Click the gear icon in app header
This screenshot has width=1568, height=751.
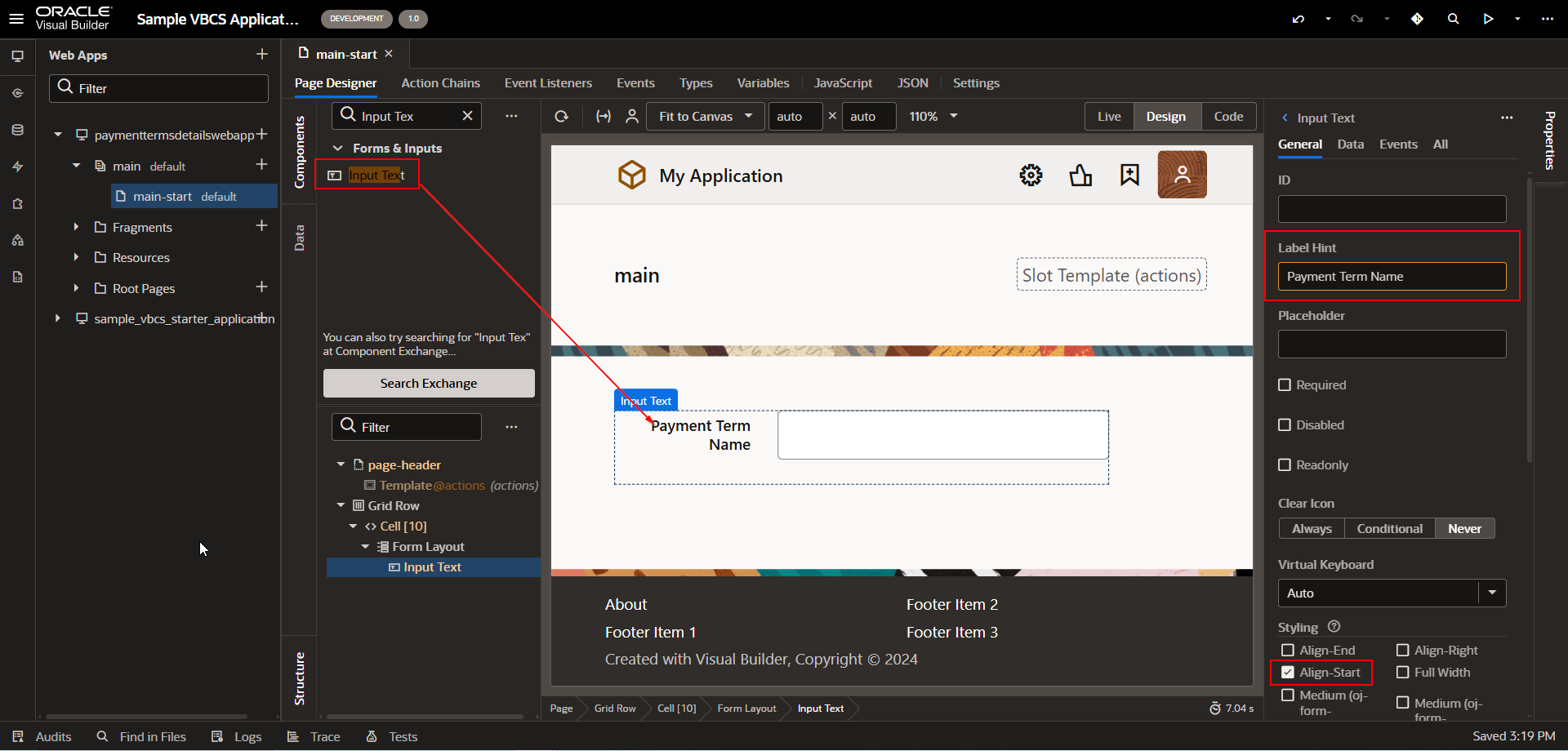[x=1031, y=175]
